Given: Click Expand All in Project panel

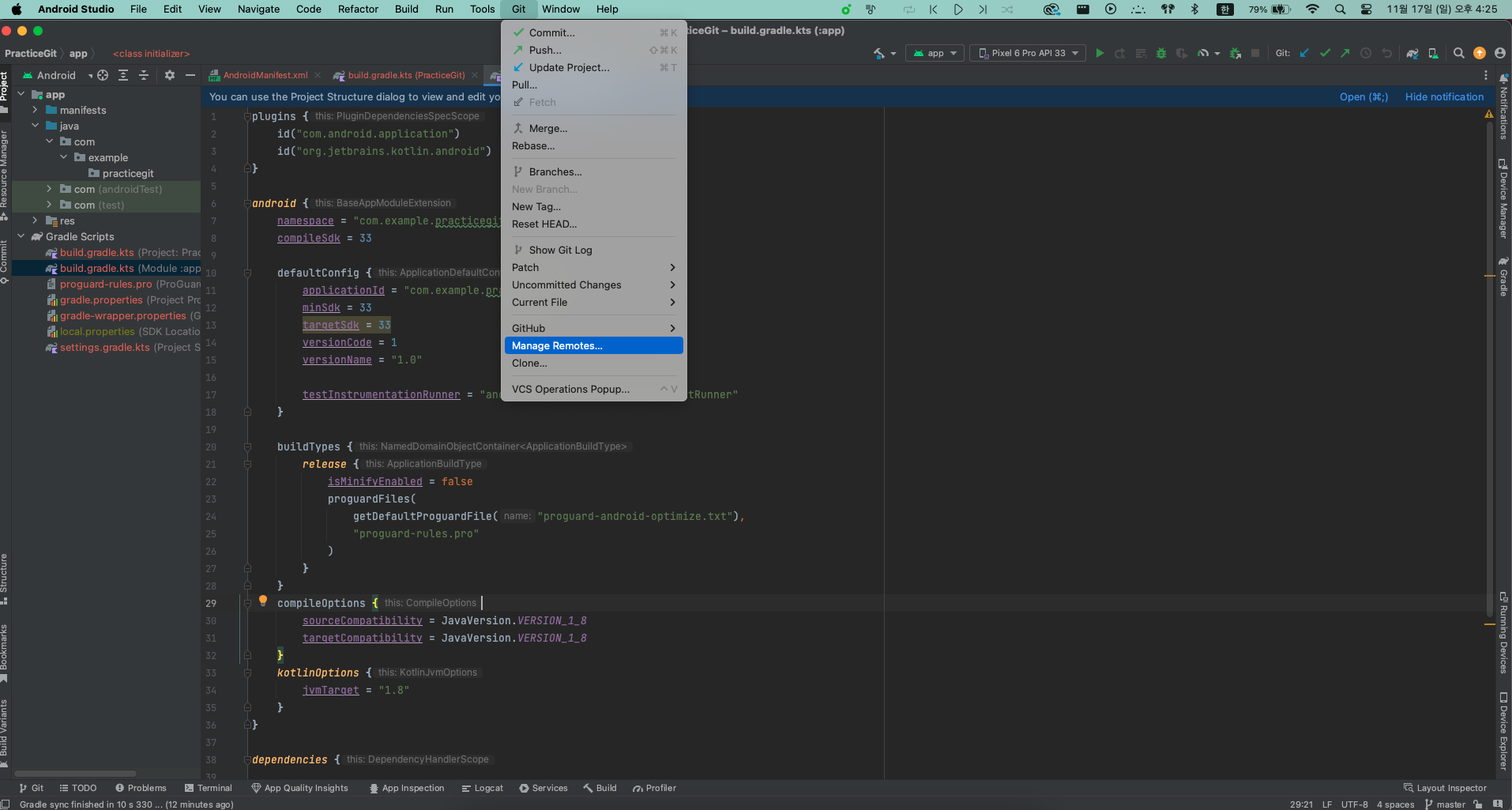Looking at the screenshot, I should (123, 75).
